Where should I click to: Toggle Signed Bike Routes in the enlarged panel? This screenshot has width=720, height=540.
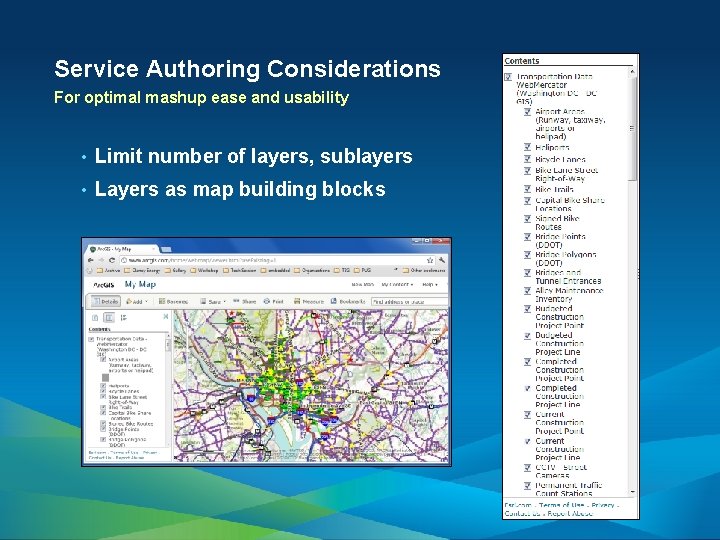tap(528, 219)
